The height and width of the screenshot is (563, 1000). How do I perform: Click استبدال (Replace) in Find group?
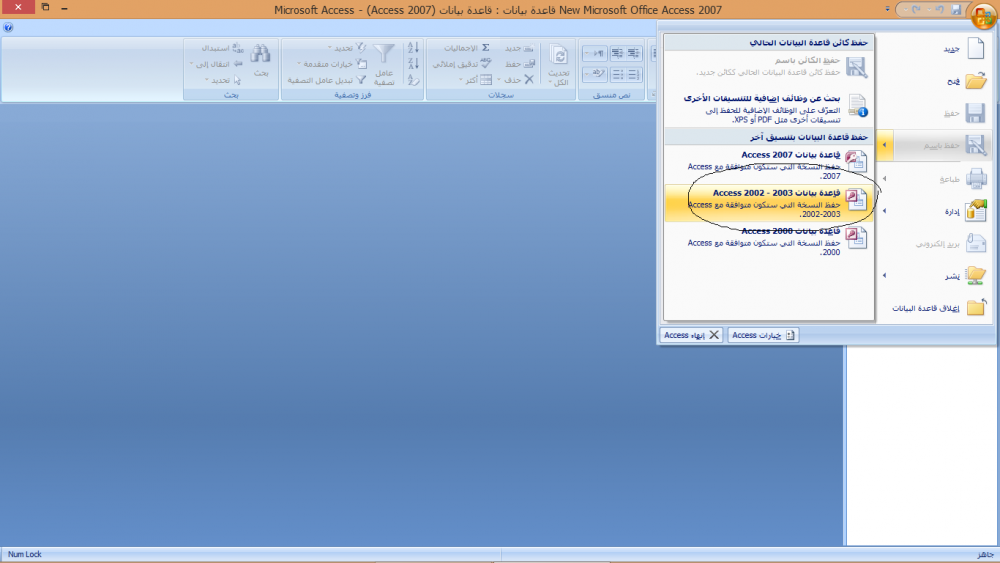tap(223, 48)
